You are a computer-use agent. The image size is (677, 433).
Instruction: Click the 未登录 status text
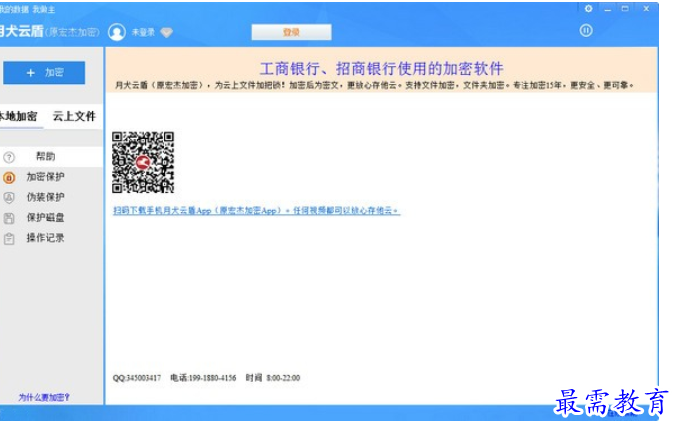point(143,32)
